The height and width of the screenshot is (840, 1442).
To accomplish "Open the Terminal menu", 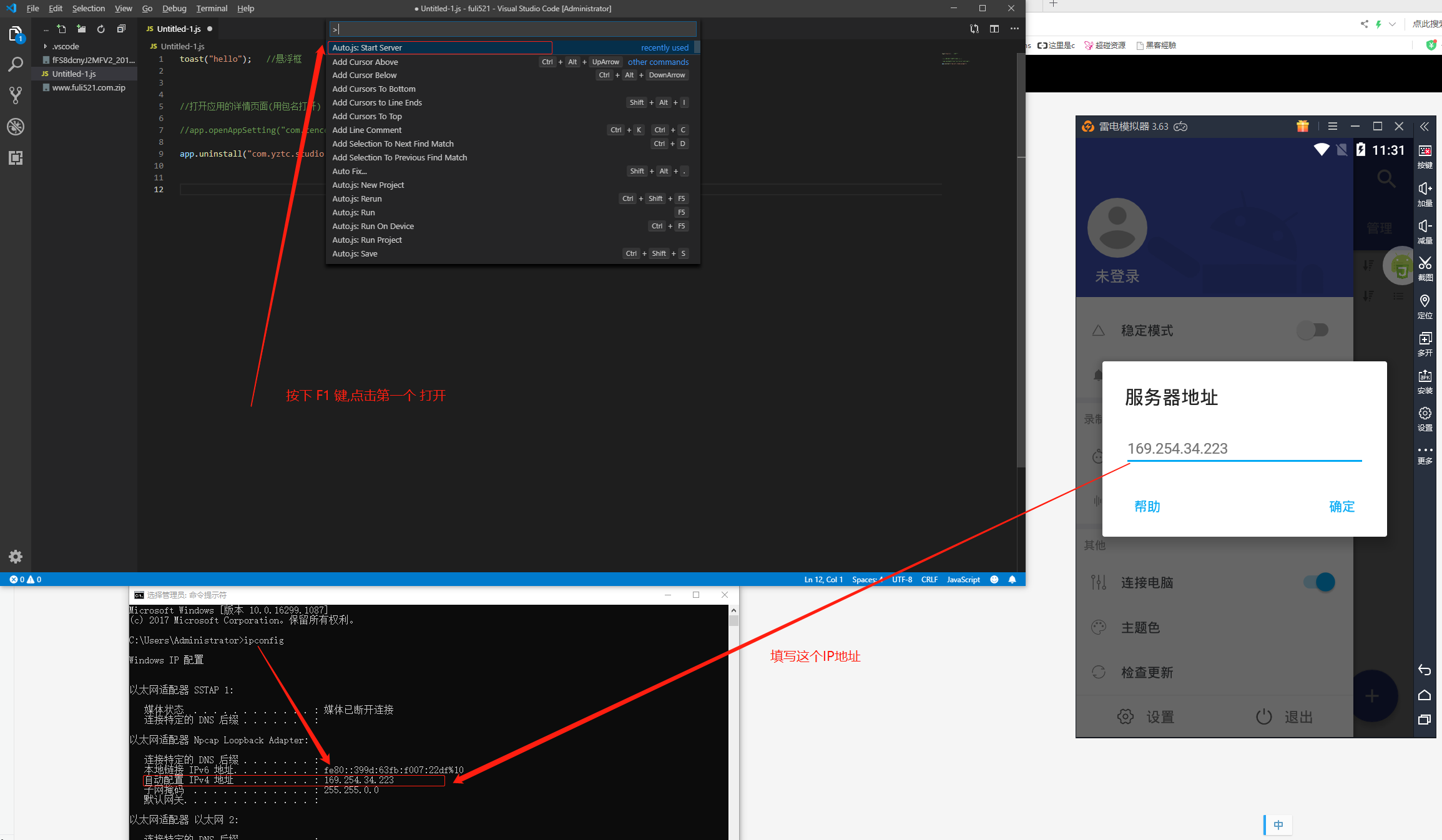I will pyautogui.click(x=212, y=8).
